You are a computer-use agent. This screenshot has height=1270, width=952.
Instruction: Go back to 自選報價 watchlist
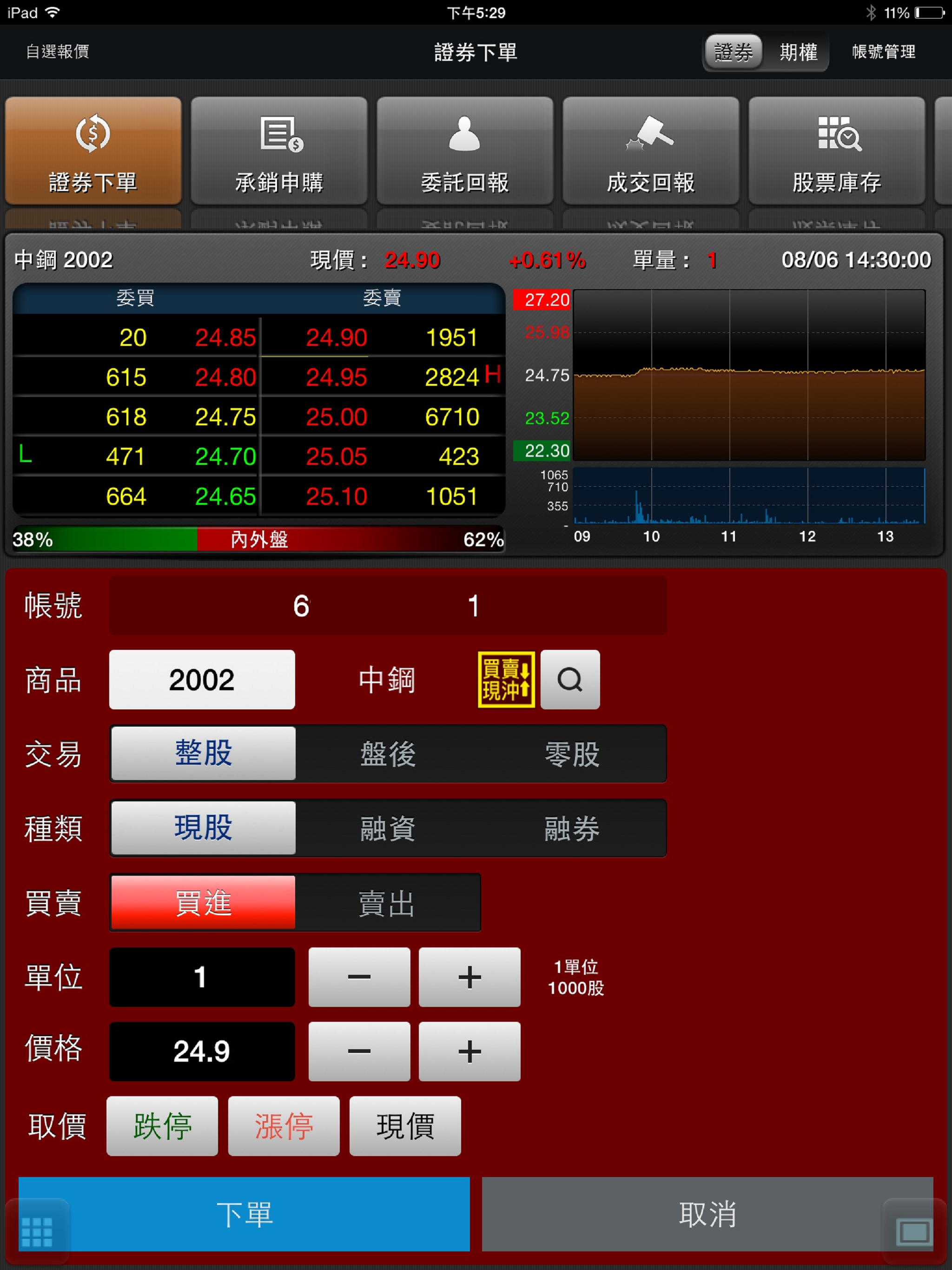click(x=58, y=52)
